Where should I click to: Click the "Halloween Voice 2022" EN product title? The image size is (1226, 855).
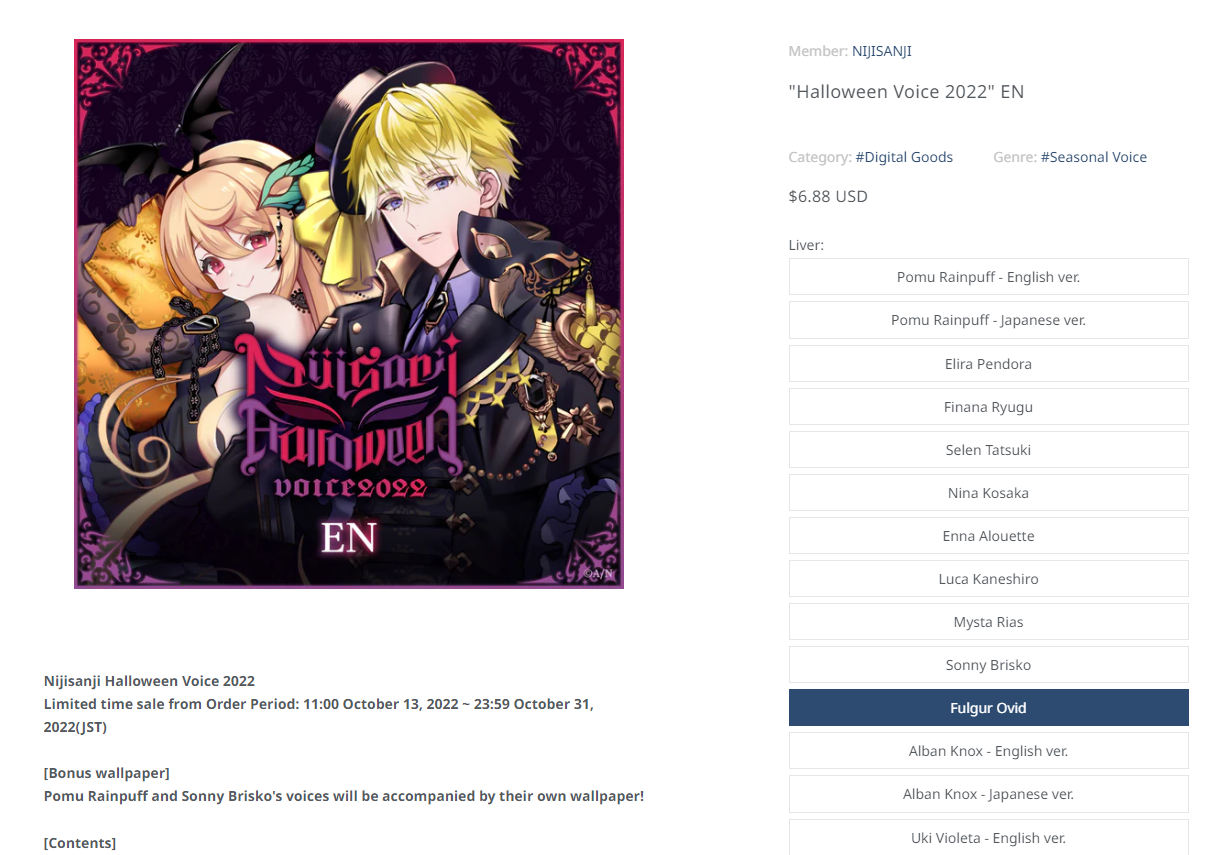click(906, 92)
